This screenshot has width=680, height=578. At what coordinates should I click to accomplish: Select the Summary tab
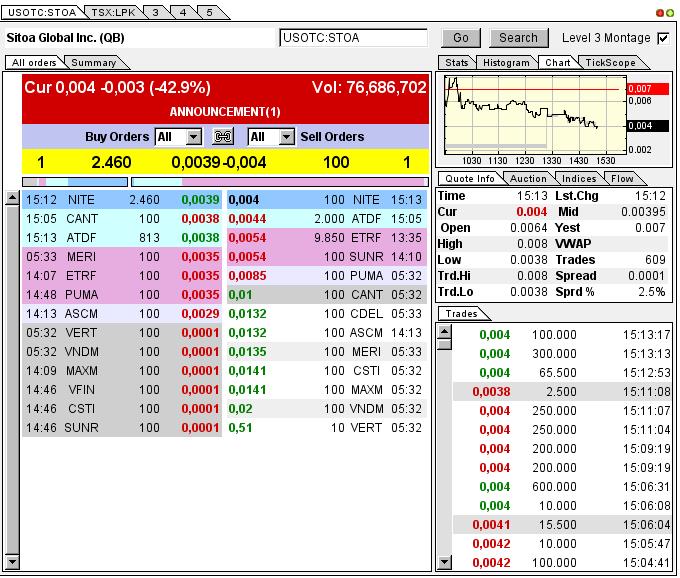pos(94,62)
